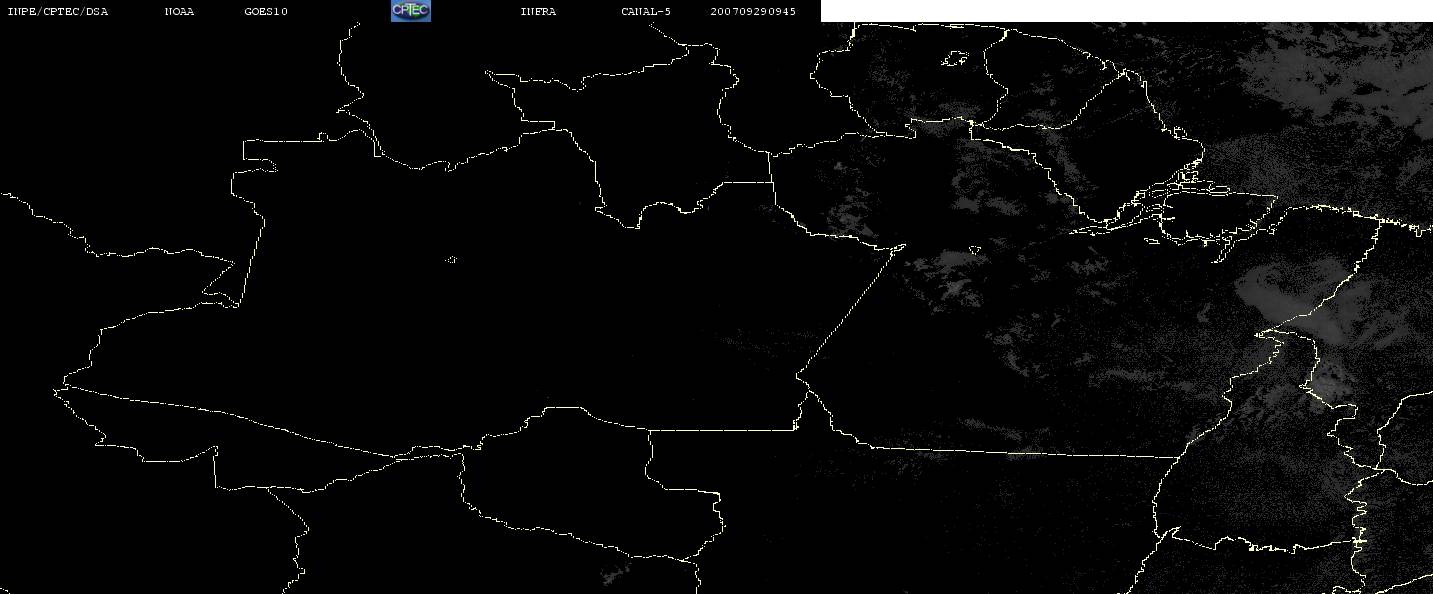Click the NOAA label
Viewport: 1433px width, 594px height.
179,12
